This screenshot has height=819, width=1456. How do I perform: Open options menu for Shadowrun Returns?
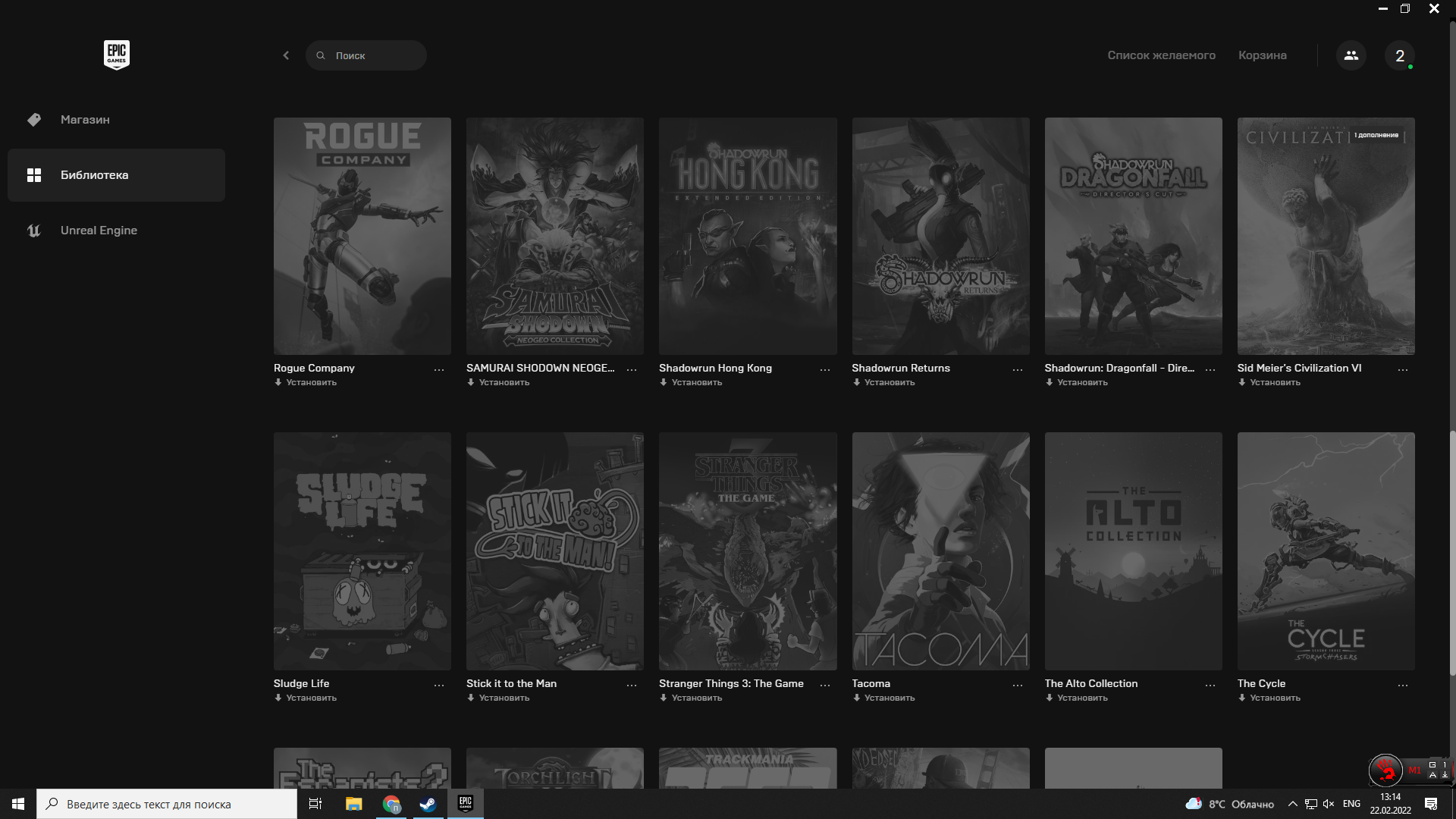(1018, 369)
